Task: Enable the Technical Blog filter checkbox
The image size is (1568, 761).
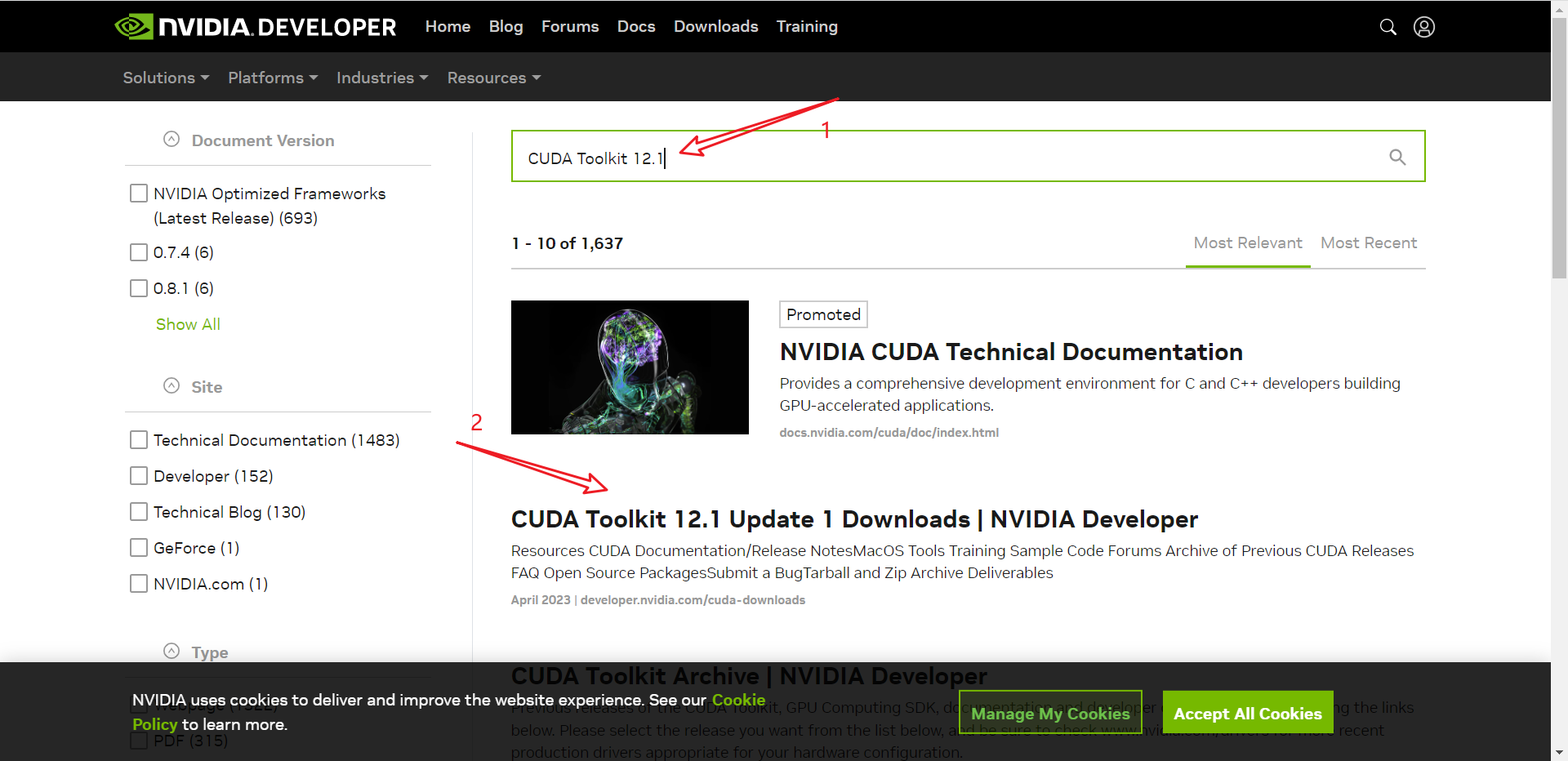Action: [x=139, y=512]
